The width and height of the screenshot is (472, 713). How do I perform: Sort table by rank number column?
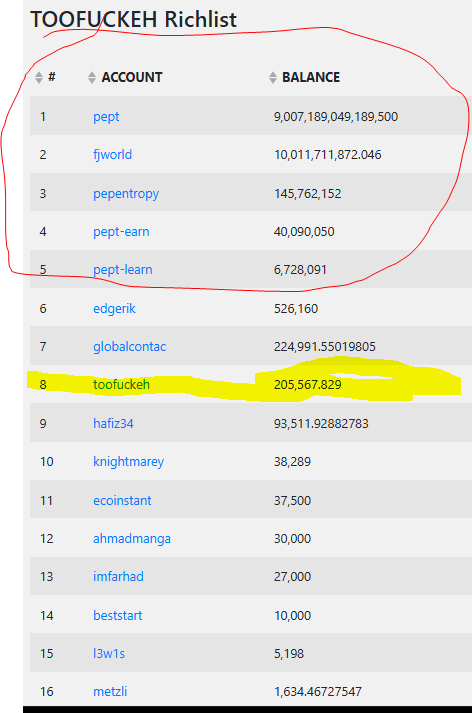pyautogui.click(x=39, y=77)
